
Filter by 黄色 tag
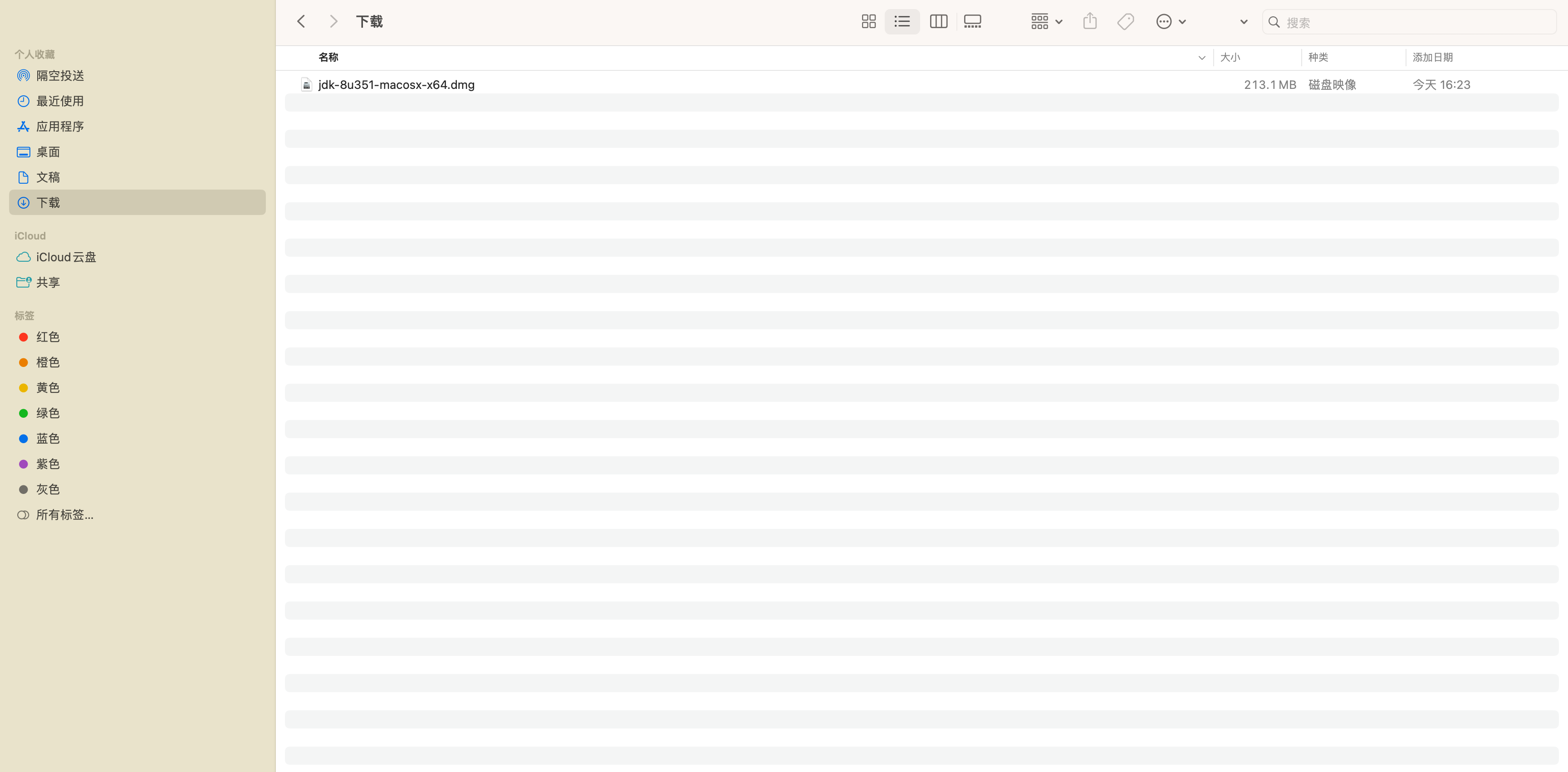pyautogui.click(x=137, y=388)
